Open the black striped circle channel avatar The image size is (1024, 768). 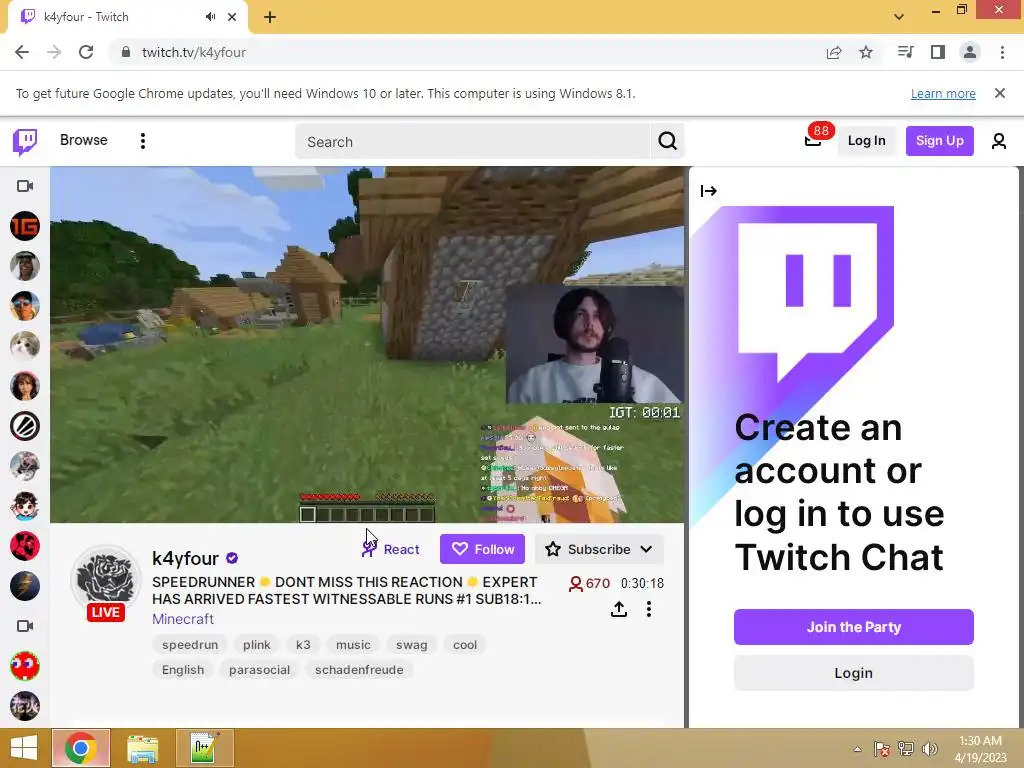point(25,426)
